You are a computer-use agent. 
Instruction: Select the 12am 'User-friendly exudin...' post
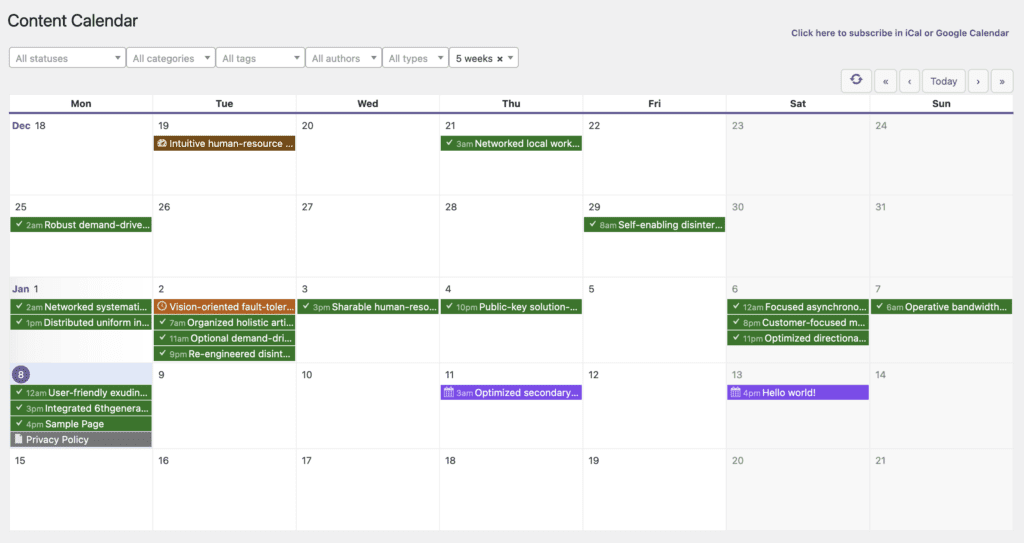[x=81, y=393]
